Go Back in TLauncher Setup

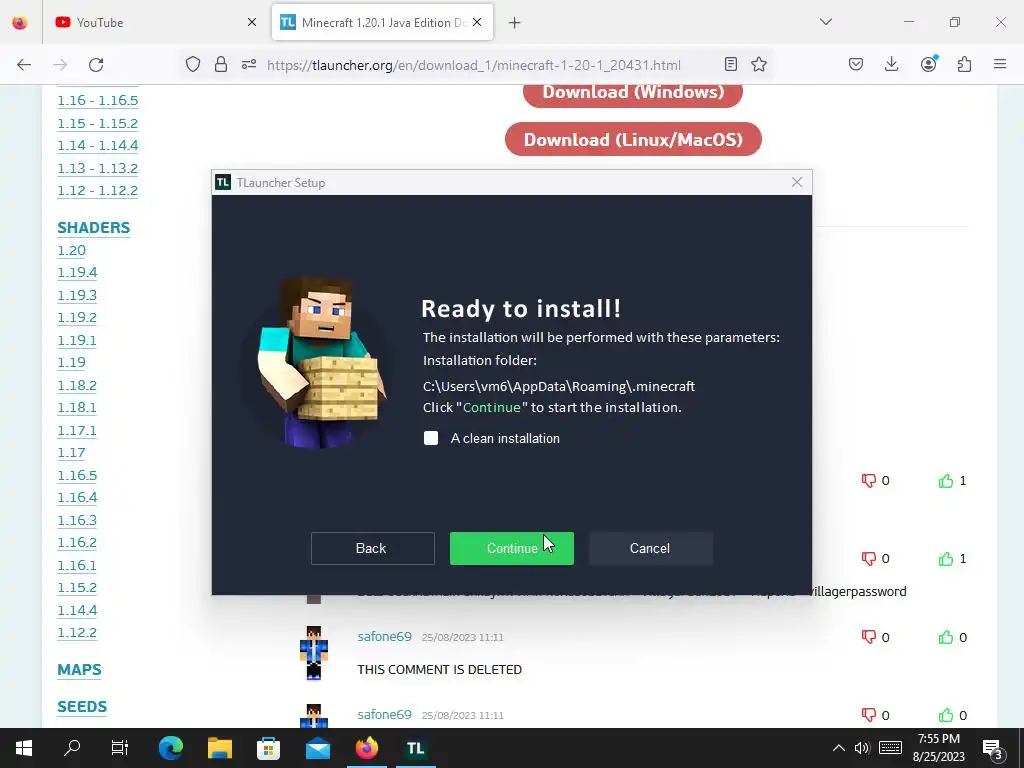[x=372, y=549]
